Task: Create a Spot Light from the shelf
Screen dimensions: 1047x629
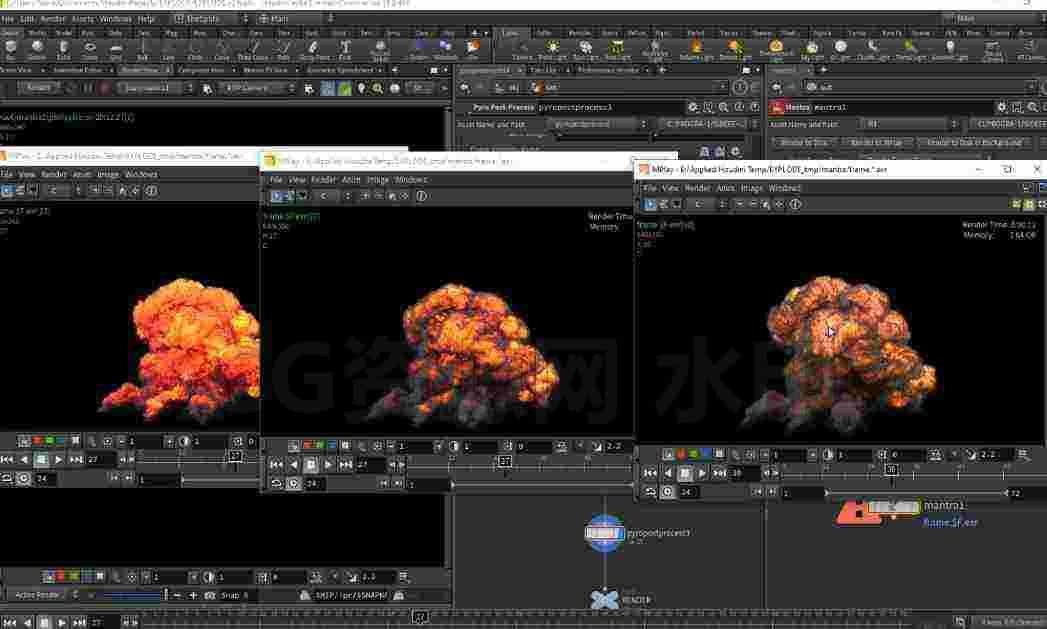Action: tap(586, 49)
